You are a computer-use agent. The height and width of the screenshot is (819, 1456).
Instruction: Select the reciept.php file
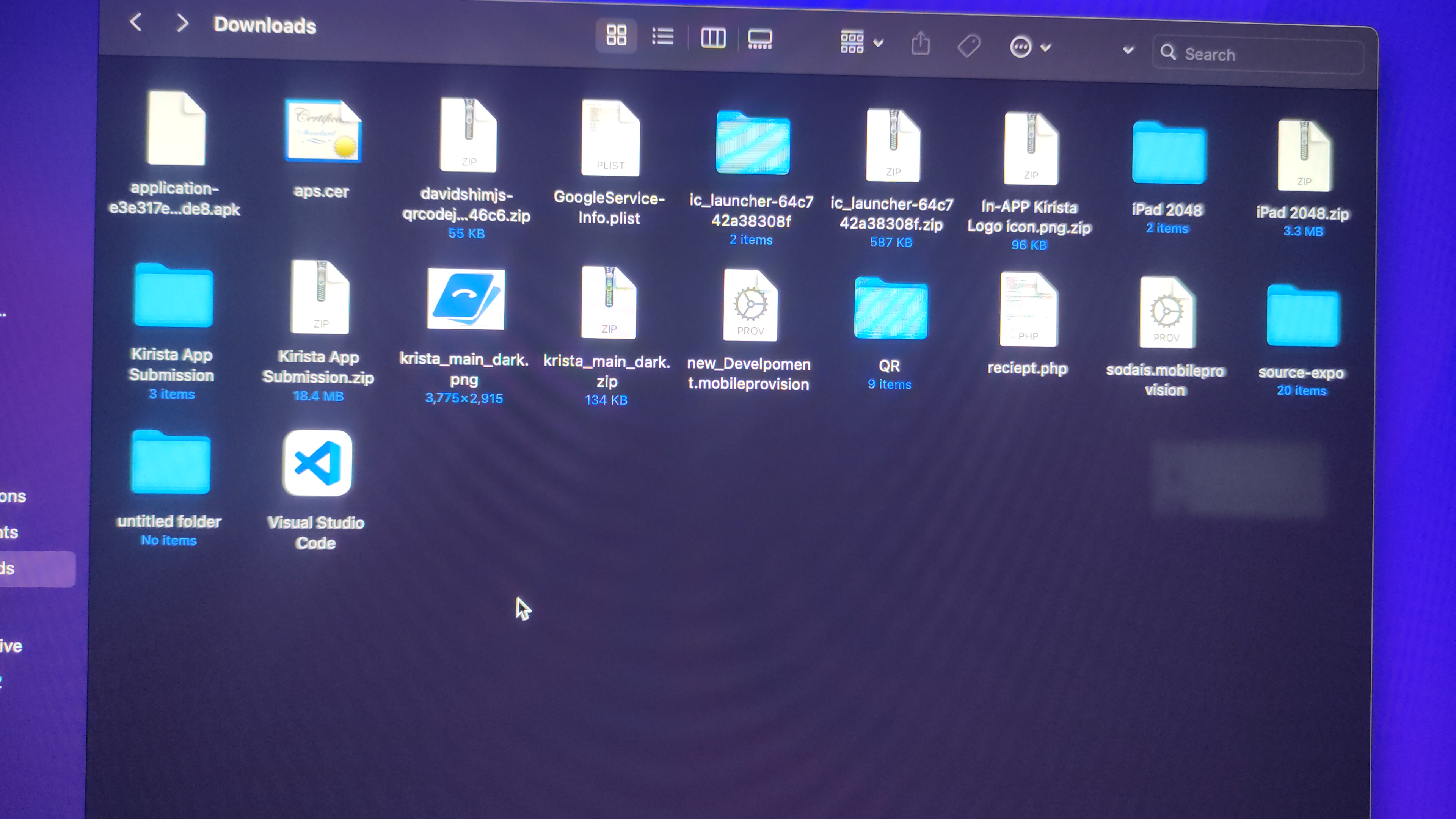click(x=1028, y=309)
